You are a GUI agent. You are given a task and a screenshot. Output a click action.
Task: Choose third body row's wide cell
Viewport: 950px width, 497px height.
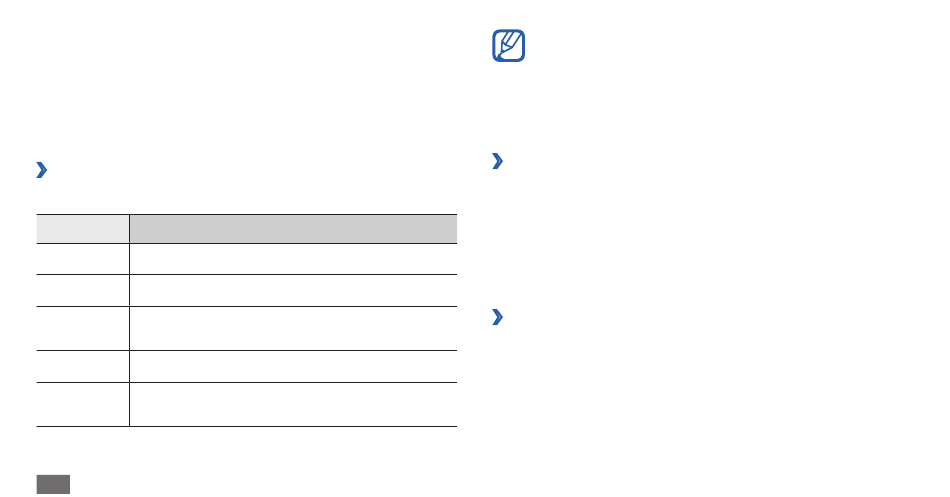click(x=293, y=329)
